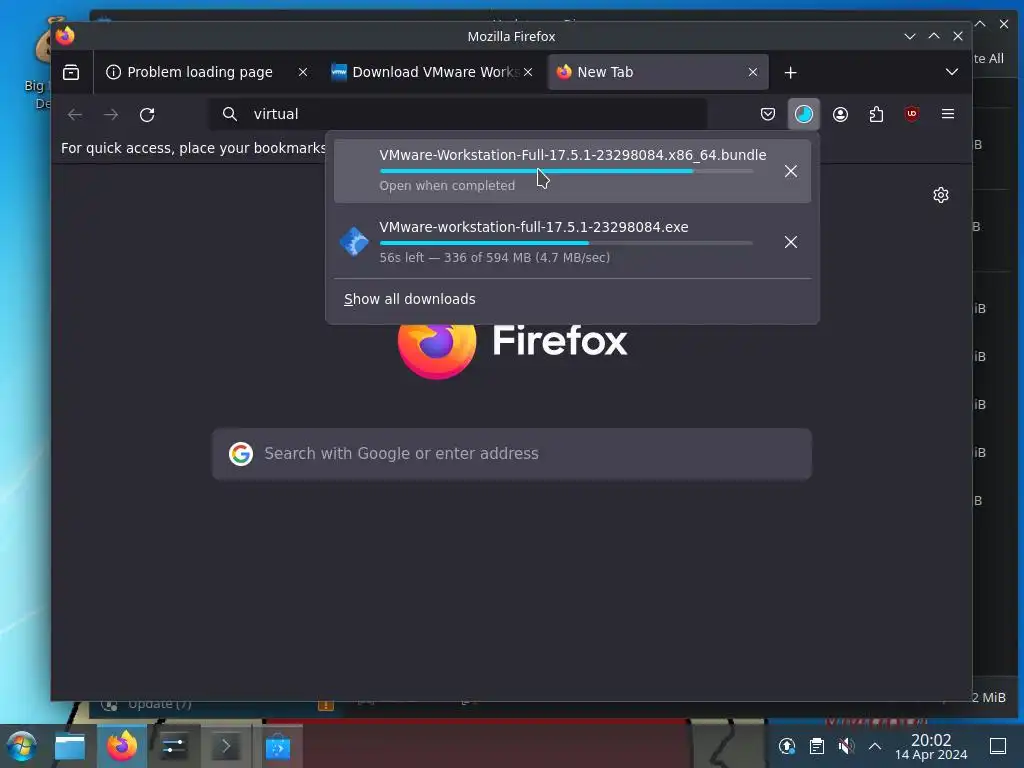Viewport: 1024px width, 768px height.
Task: Go forward with the forward arrow
Action: 111,115
